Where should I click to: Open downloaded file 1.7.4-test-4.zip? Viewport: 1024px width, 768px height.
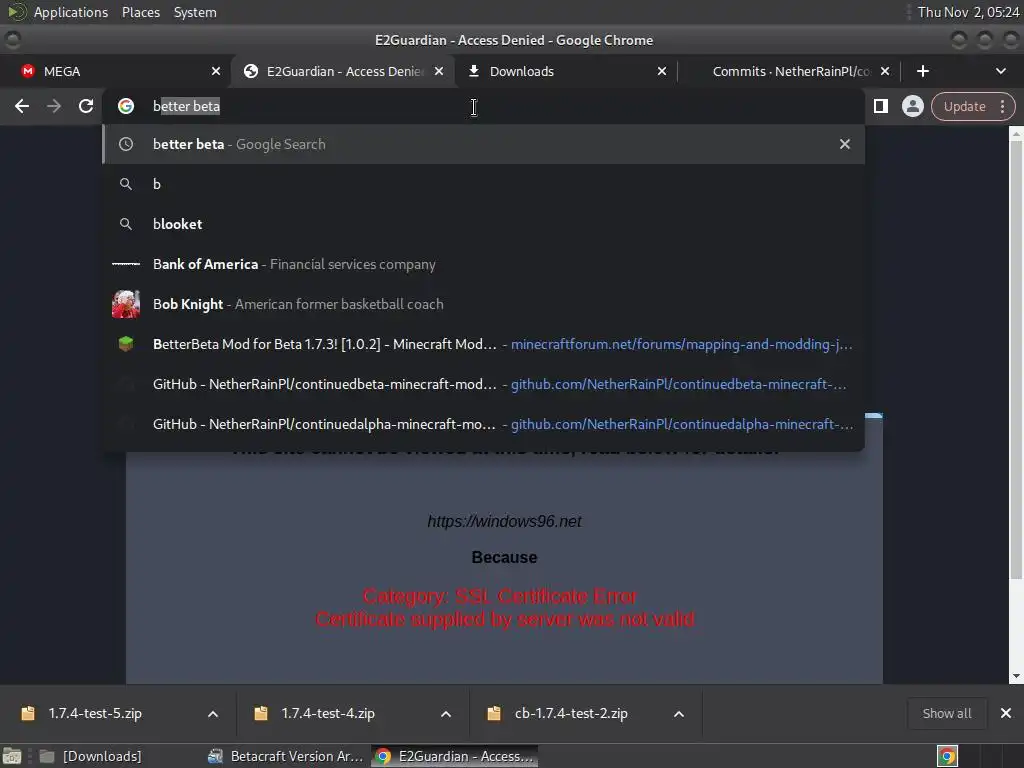click(328, 713)
